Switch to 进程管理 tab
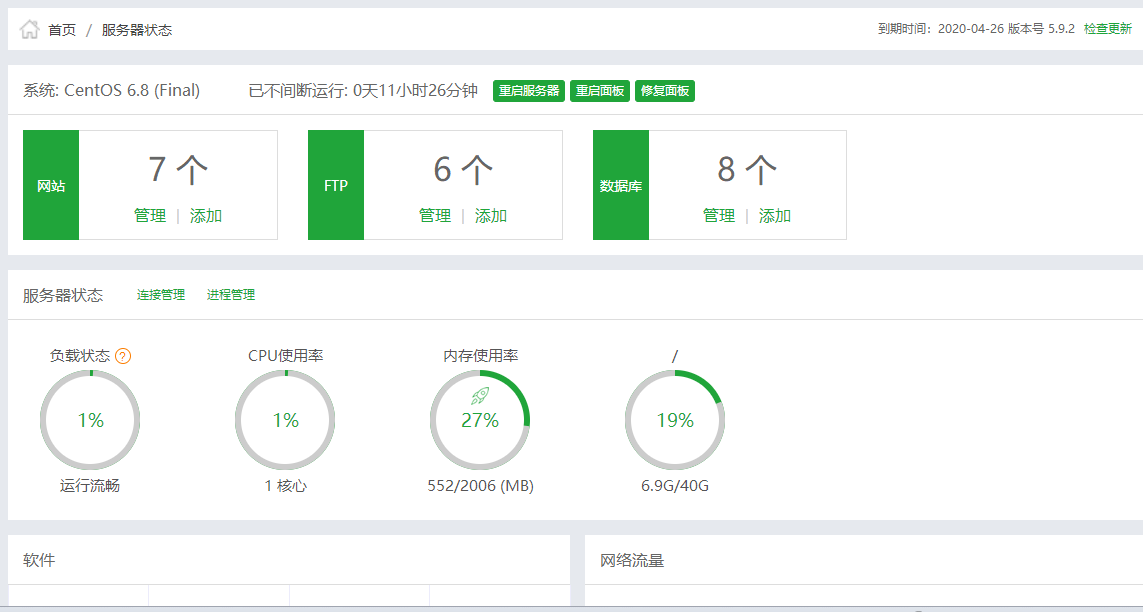The image size is (1143, 612). pyautogui.click(x=231, y=295)
